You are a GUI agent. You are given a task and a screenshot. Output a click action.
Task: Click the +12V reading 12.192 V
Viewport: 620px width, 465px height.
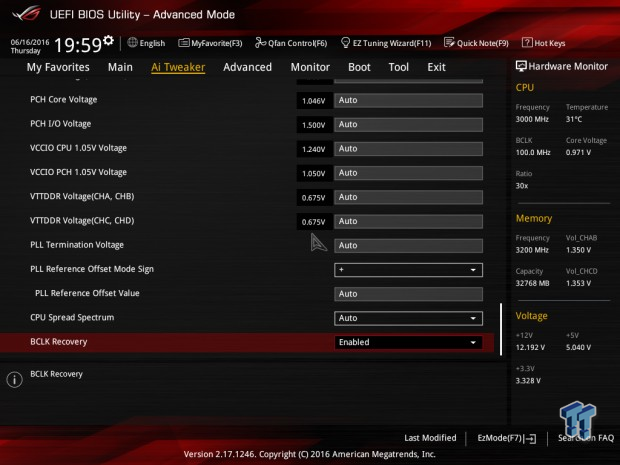click(x=530, y=347)
